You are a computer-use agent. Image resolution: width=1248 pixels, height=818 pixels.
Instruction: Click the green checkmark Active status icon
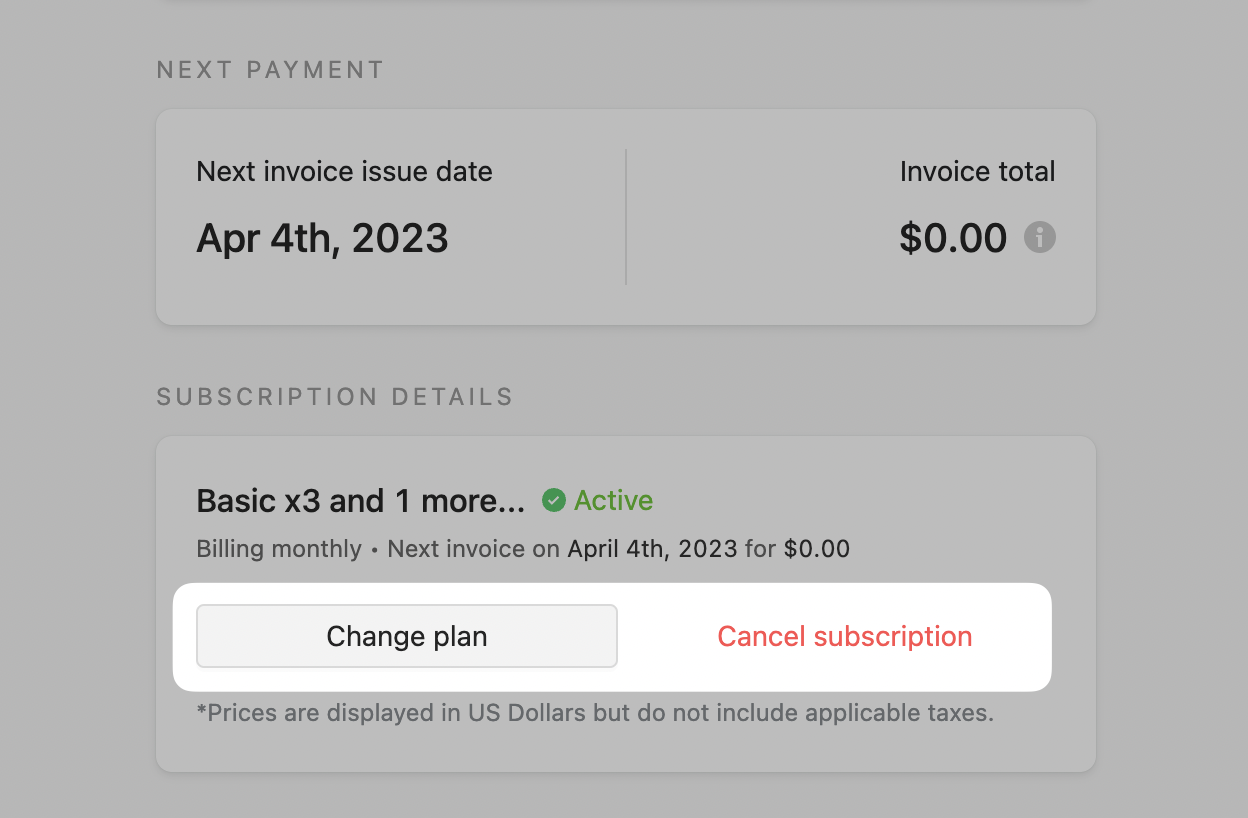(554, 500)
